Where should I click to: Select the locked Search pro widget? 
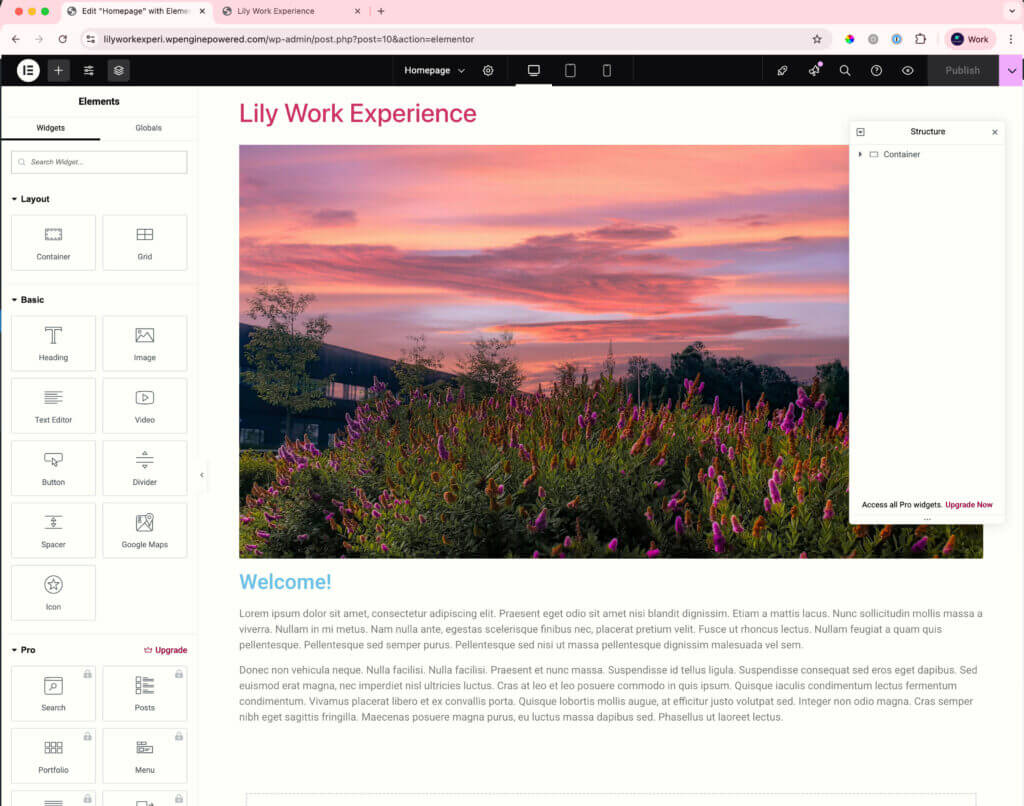click(x=54, y=694)
